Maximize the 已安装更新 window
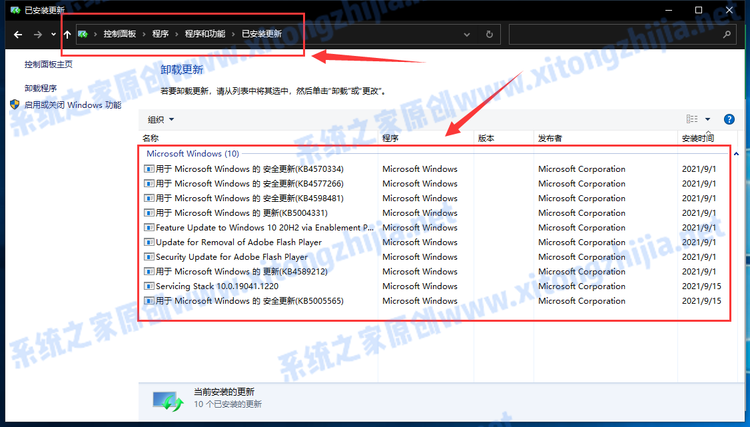 click(x=698, y=10)
